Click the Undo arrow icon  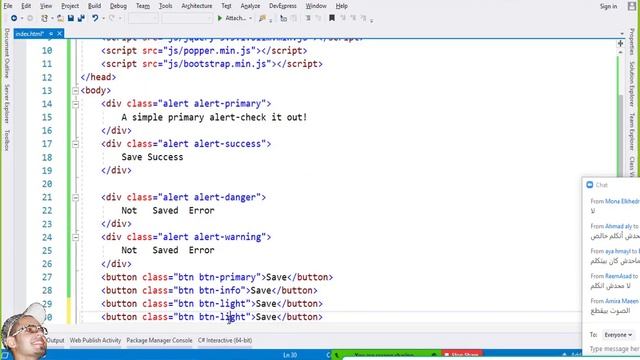click(x=95, y=18)
